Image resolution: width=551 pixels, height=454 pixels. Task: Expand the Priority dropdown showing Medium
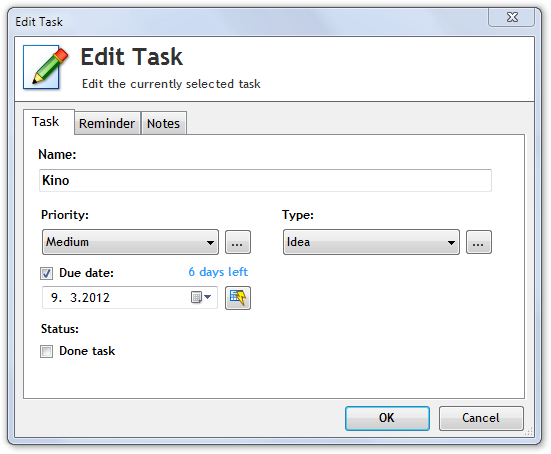[130, 242]
